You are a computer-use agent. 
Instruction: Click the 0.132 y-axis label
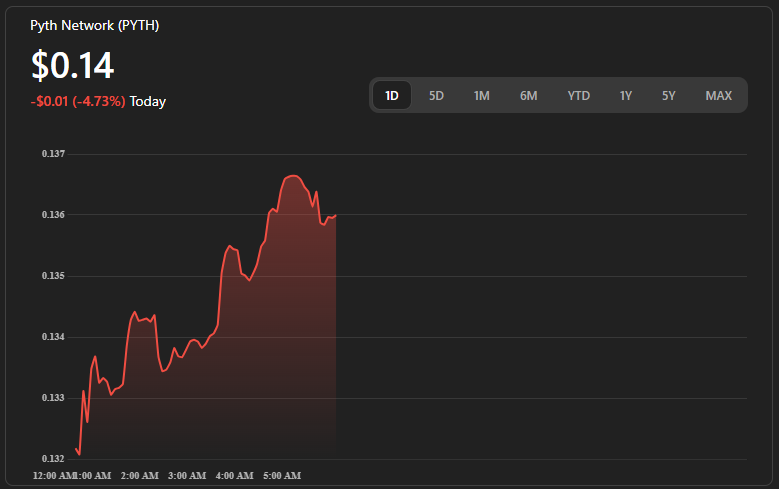coord(53,459)
